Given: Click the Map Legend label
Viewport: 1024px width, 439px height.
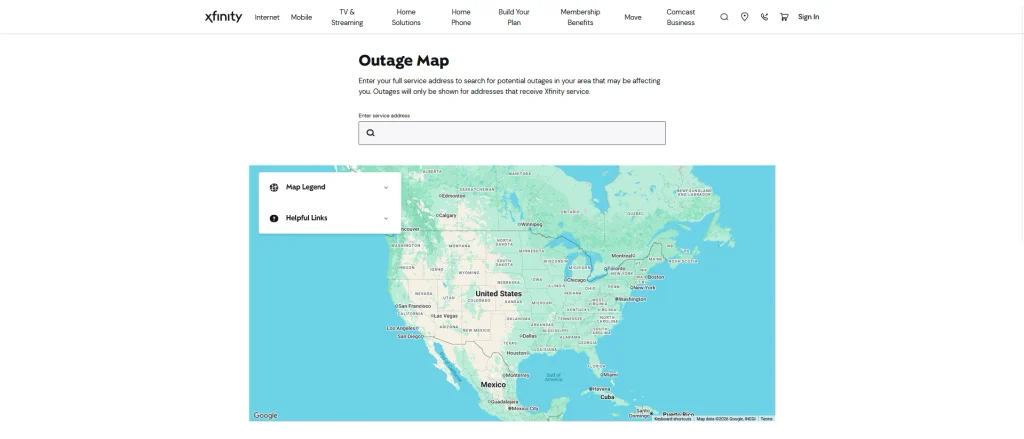Looking at the screenshot, I should point(306,187).
